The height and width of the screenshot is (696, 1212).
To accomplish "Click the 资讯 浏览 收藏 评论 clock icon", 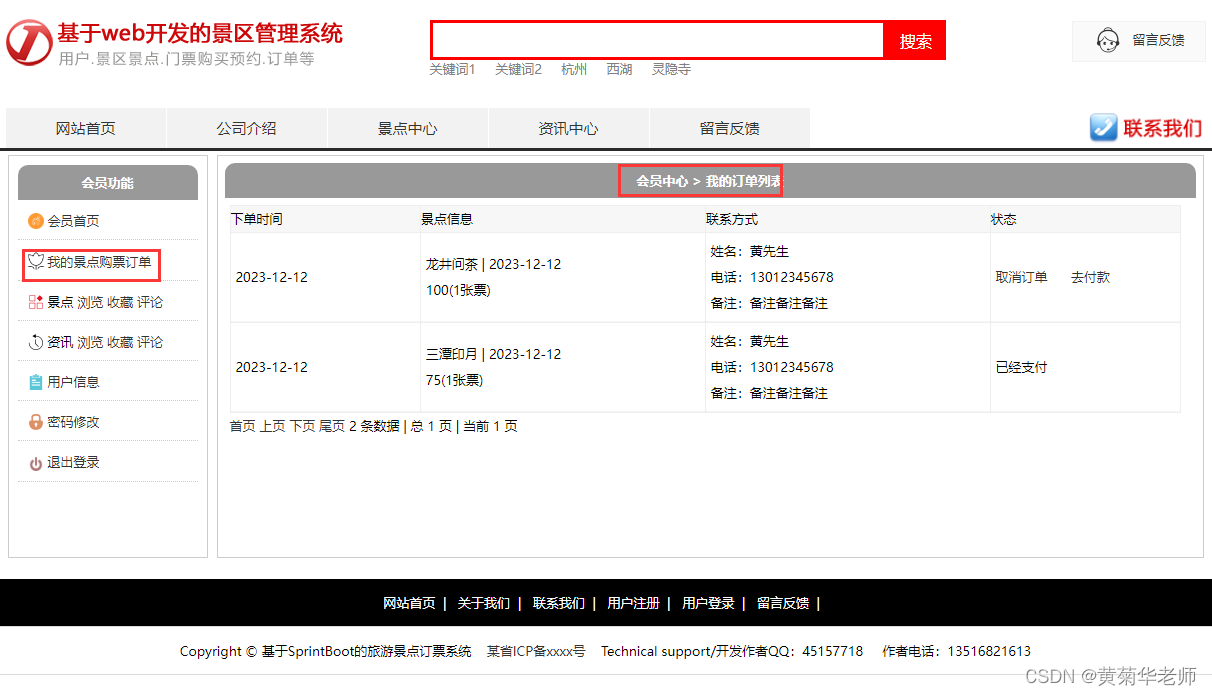I will pos(36,342).
